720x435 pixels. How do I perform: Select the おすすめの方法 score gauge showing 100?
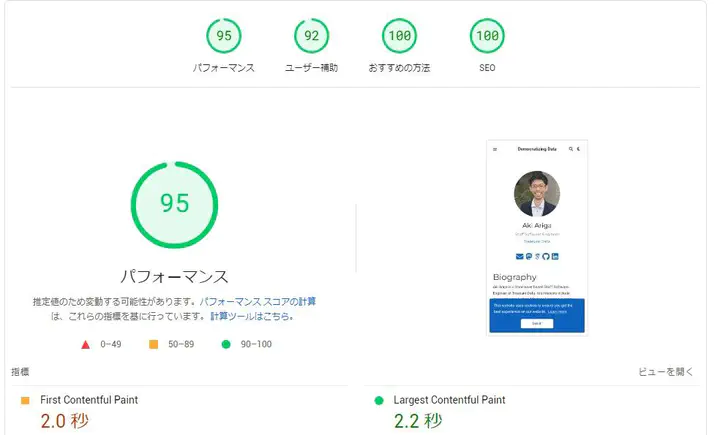399,35
